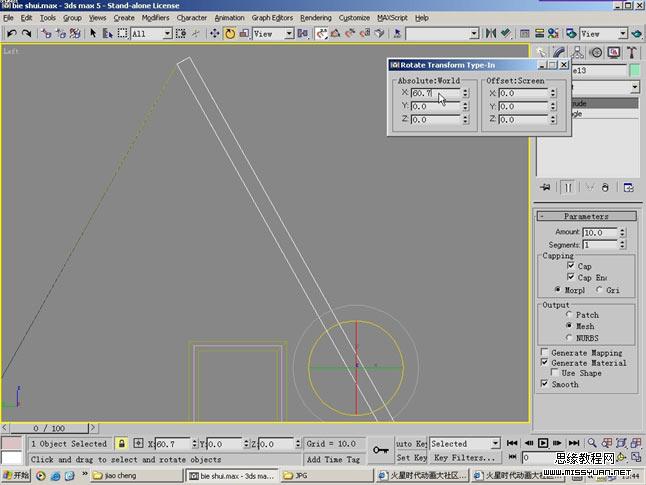Toggle the Cap Start checkbox
Viewport: 646px width, 485px height.
point(571,265)
